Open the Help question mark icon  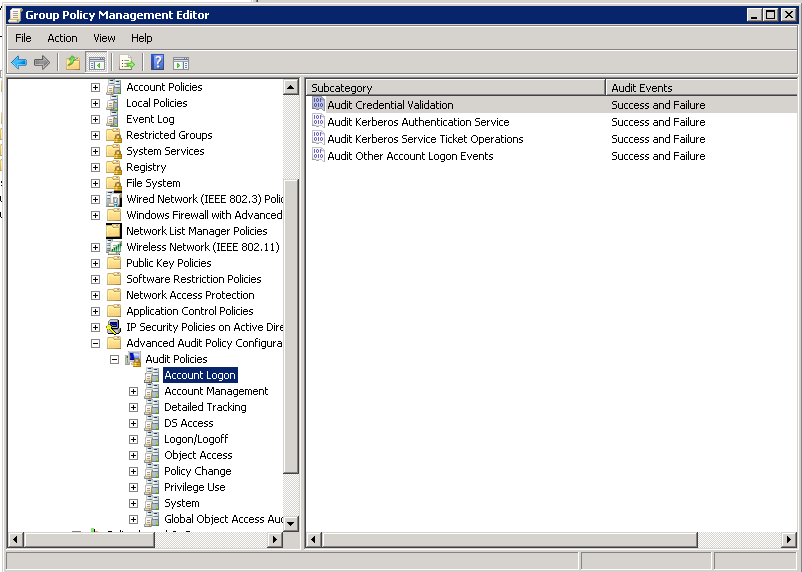[x=158, y=62]
